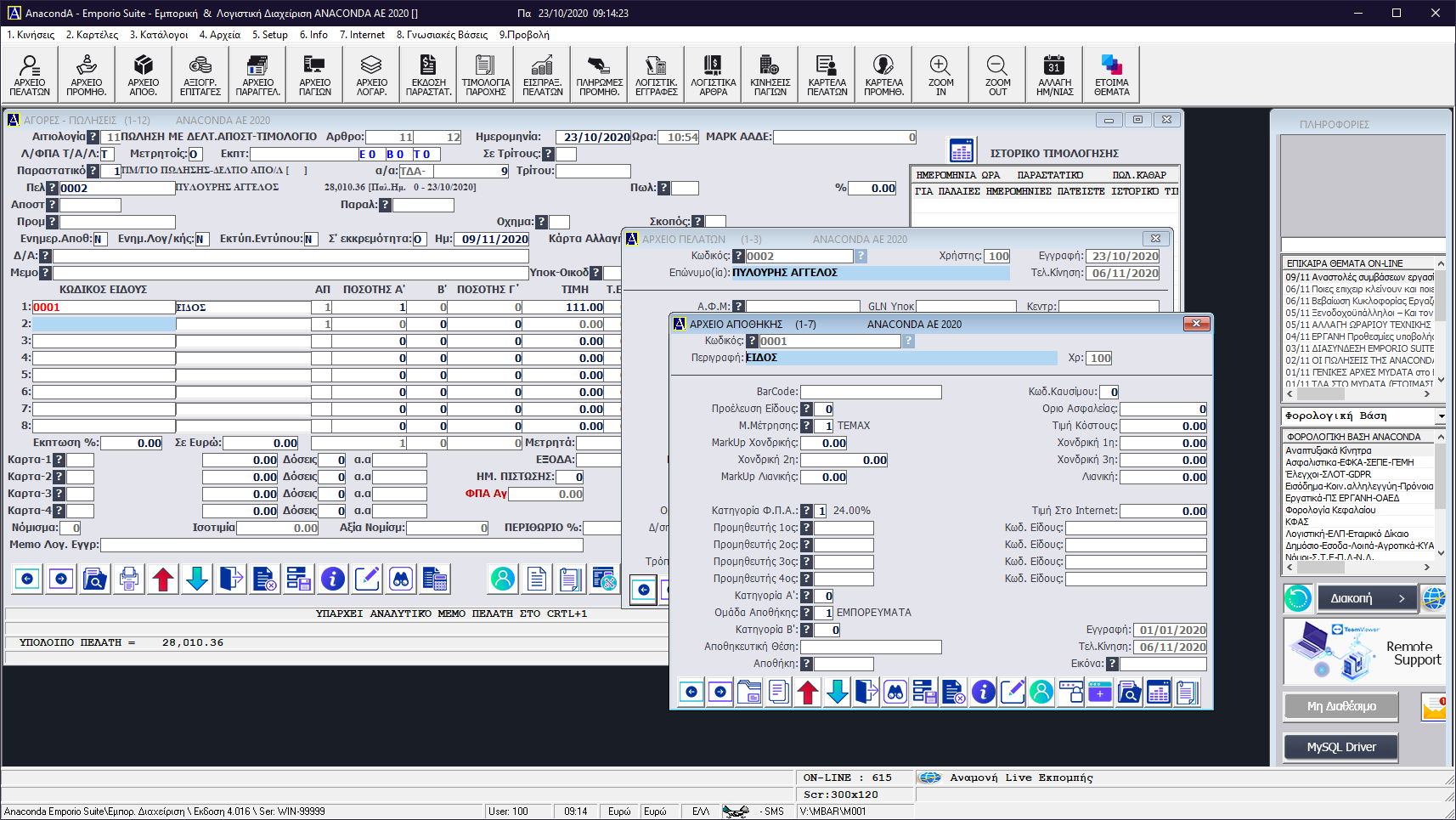Open ΚΑΡΤΕΛΑ ΠΡΟΜΗΘ. supplier ledger icon
This screenshot has width=1456, height=820.
coord(883,75)
